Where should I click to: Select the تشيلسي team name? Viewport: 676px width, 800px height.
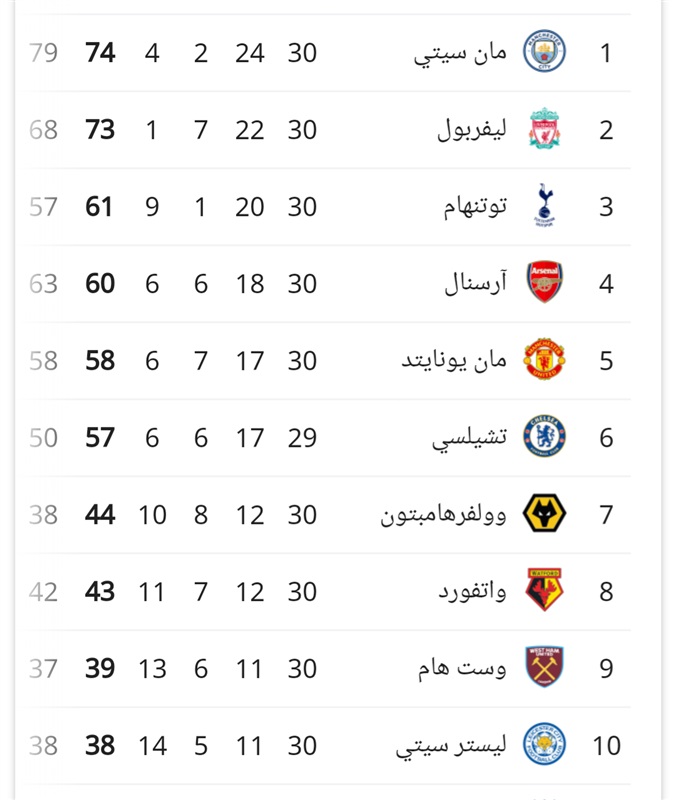[469, 439]
